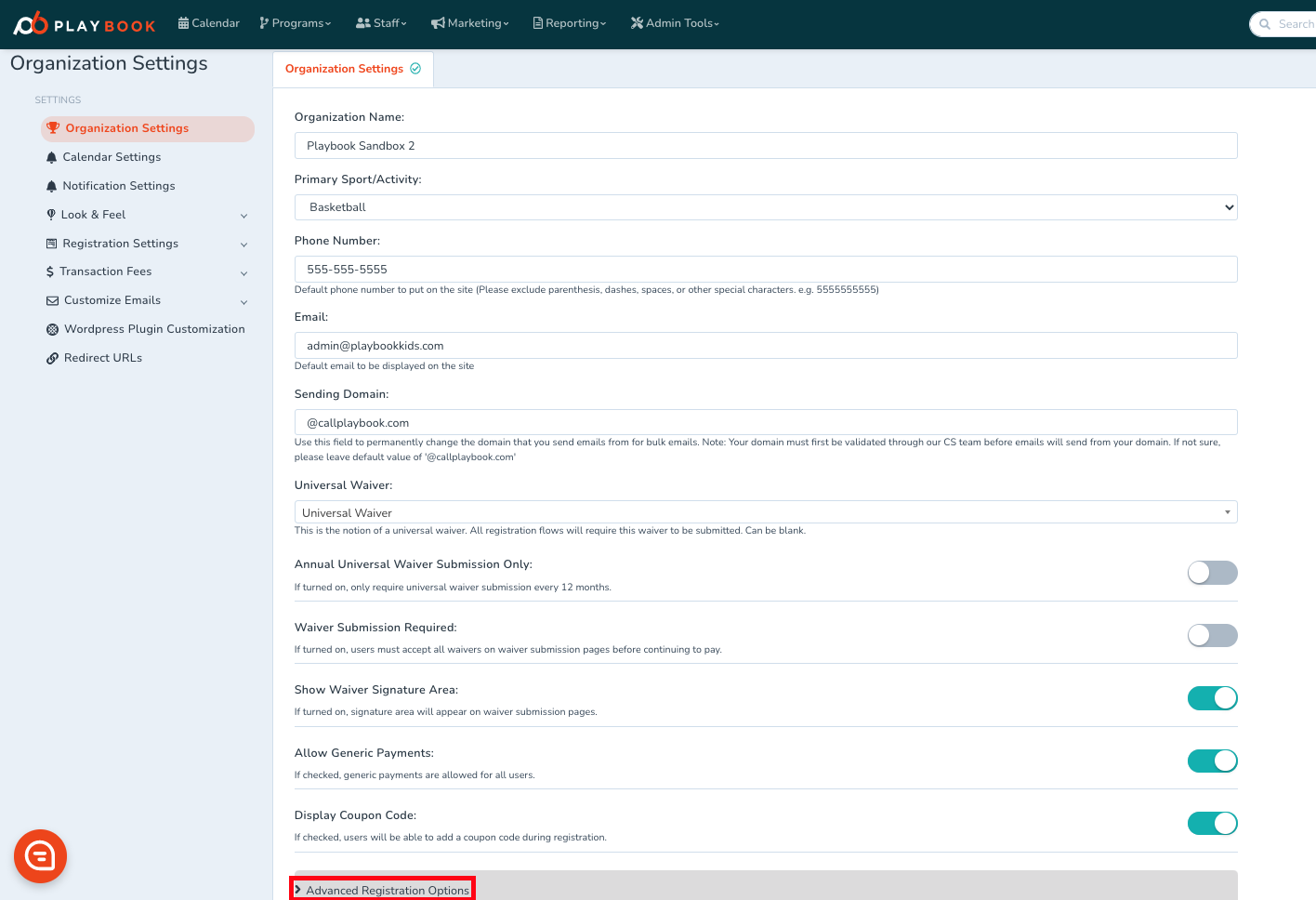Image resolution: width=1316 pixels, height=900 pixels.
Task: Click the link icon beside Redirect URLs
Action: click(53, 359)
